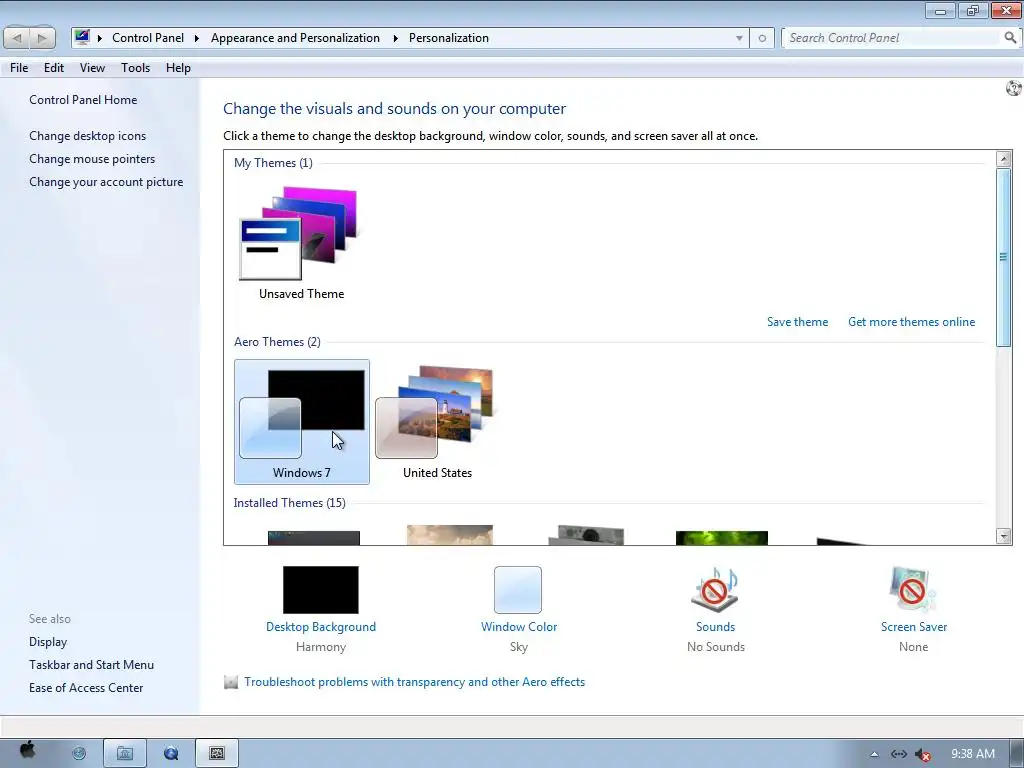Open Taskbar and Start Menu link

coord(91,665)
